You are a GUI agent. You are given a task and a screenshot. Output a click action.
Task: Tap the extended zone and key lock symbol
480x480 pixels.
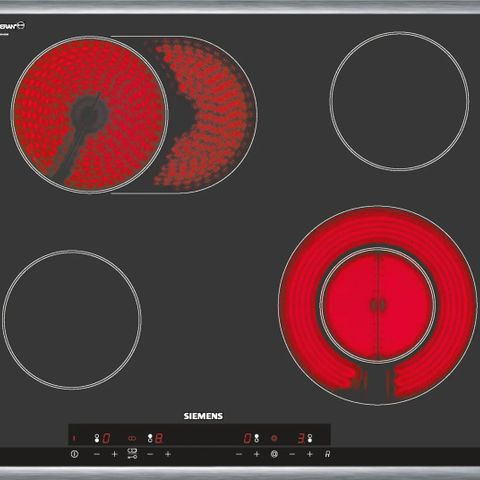132,454
